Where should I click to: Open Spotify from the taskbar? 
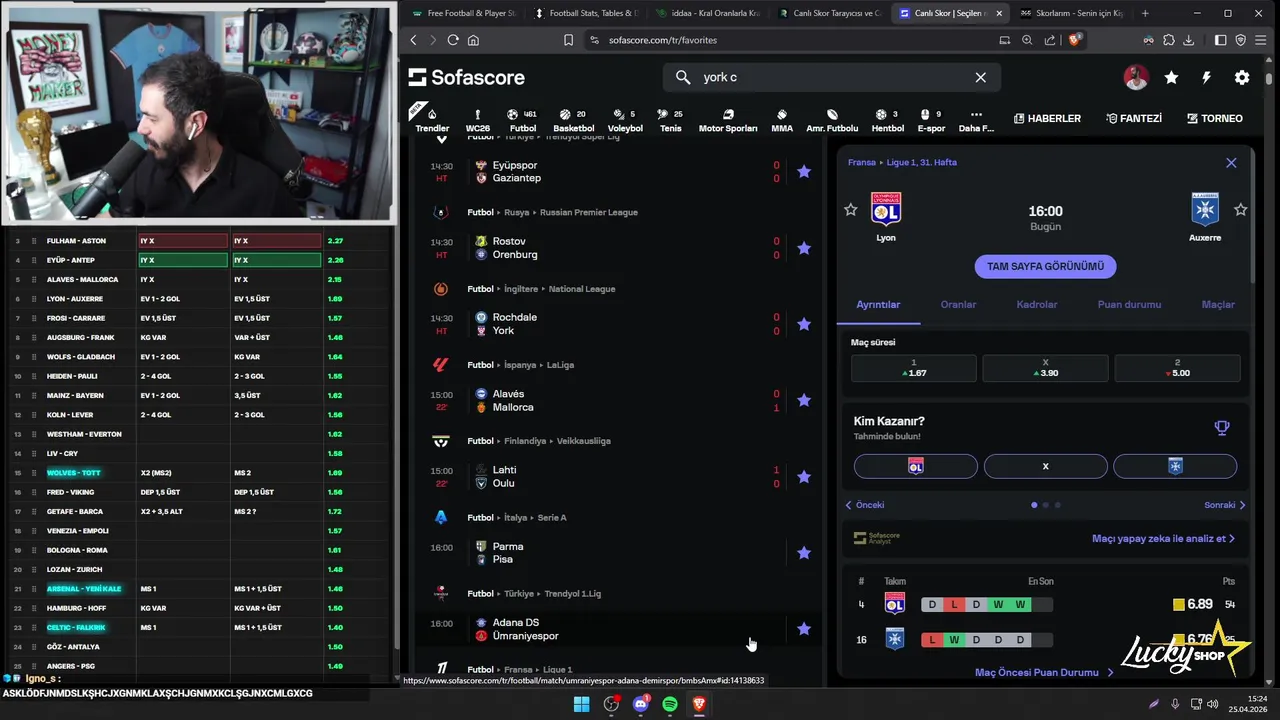(x=670, y=704)
